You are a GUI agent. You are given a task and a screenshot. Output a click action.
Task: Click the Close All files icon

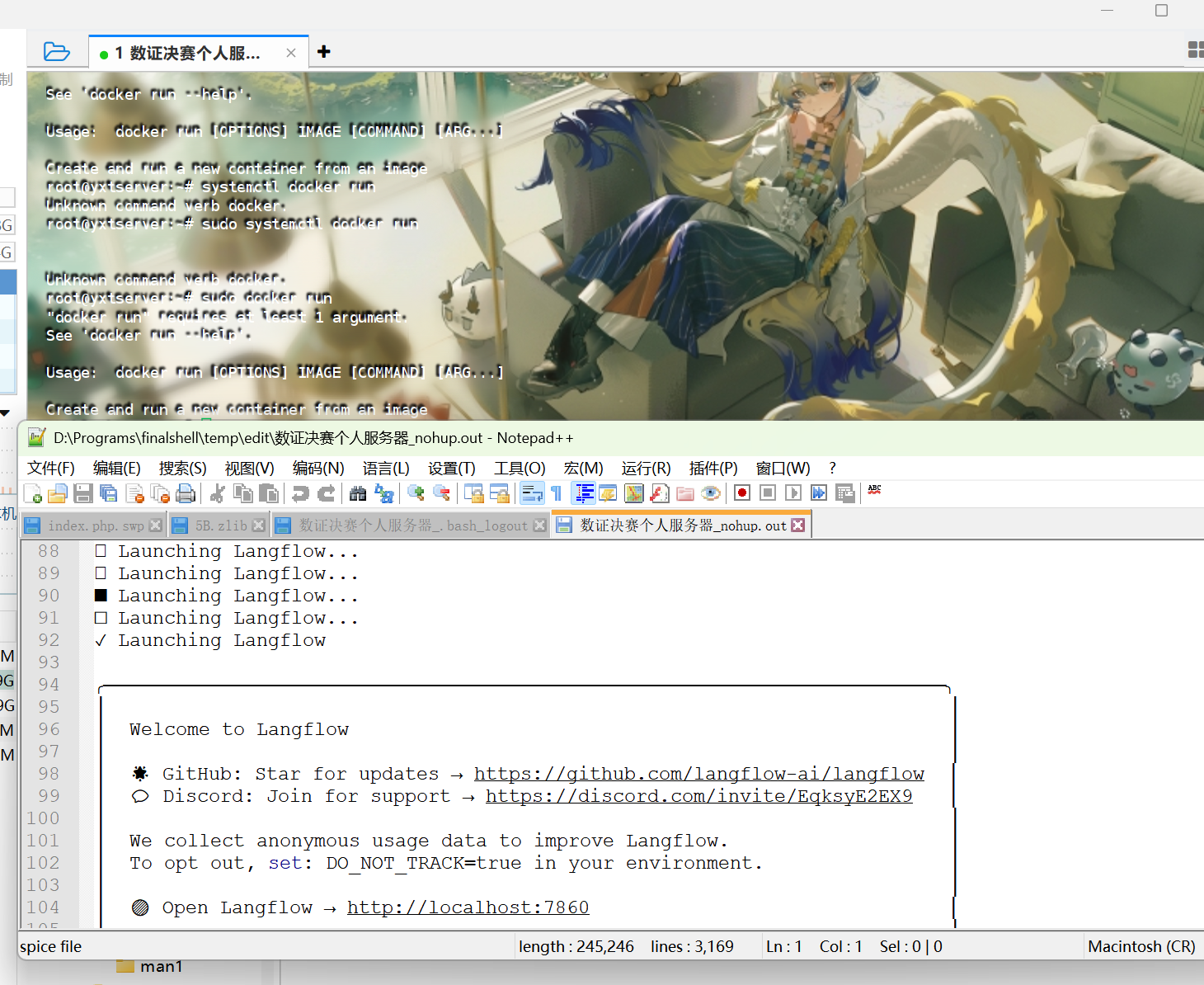point(160,493)
